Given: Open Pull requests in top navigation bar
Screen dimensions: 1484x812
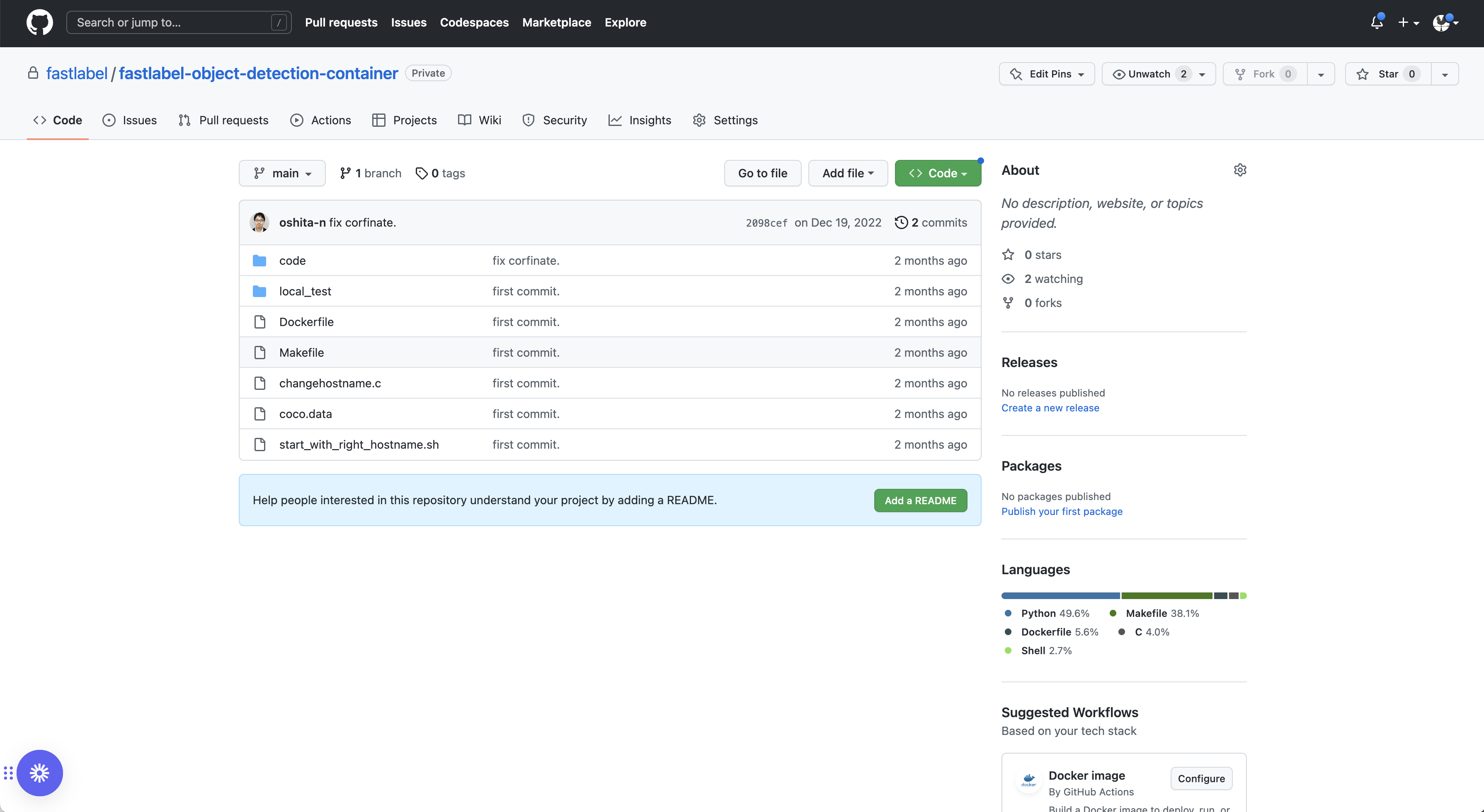Looking at the screenshot, I should (341, 22).
